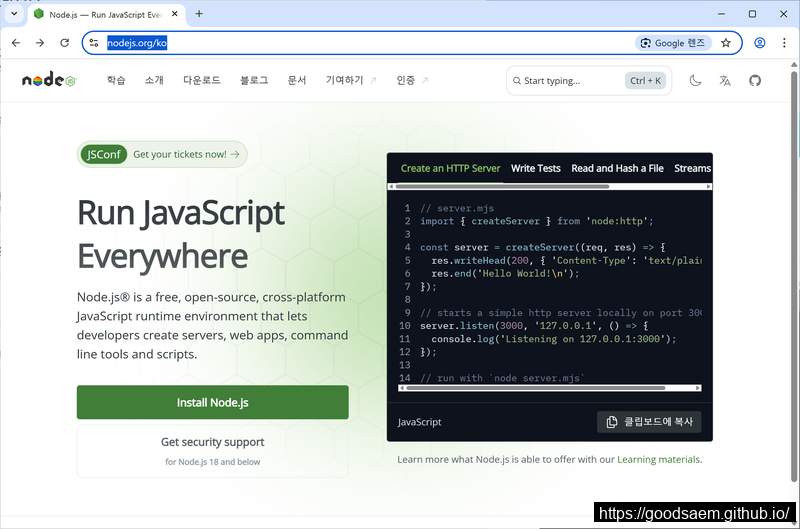The height and width of the screenshot is (529, 800).
Task: Open the tab search dropdown arrow
Action: point(14,14)
